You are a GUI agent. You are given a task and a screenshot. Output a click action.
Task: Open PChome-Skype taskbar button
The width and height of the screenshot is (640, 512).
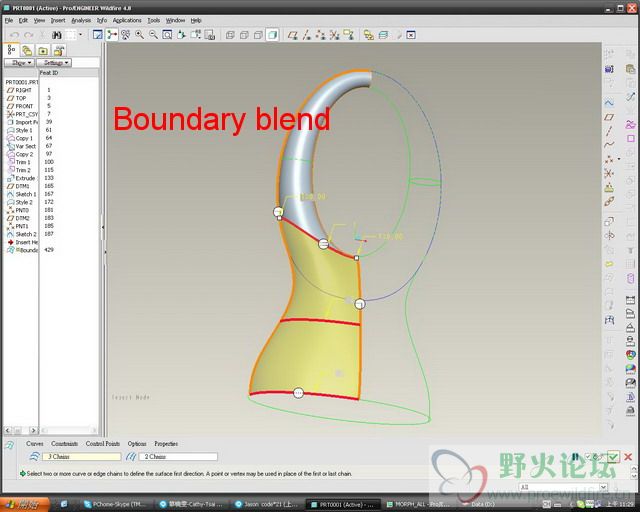(115, 504)
